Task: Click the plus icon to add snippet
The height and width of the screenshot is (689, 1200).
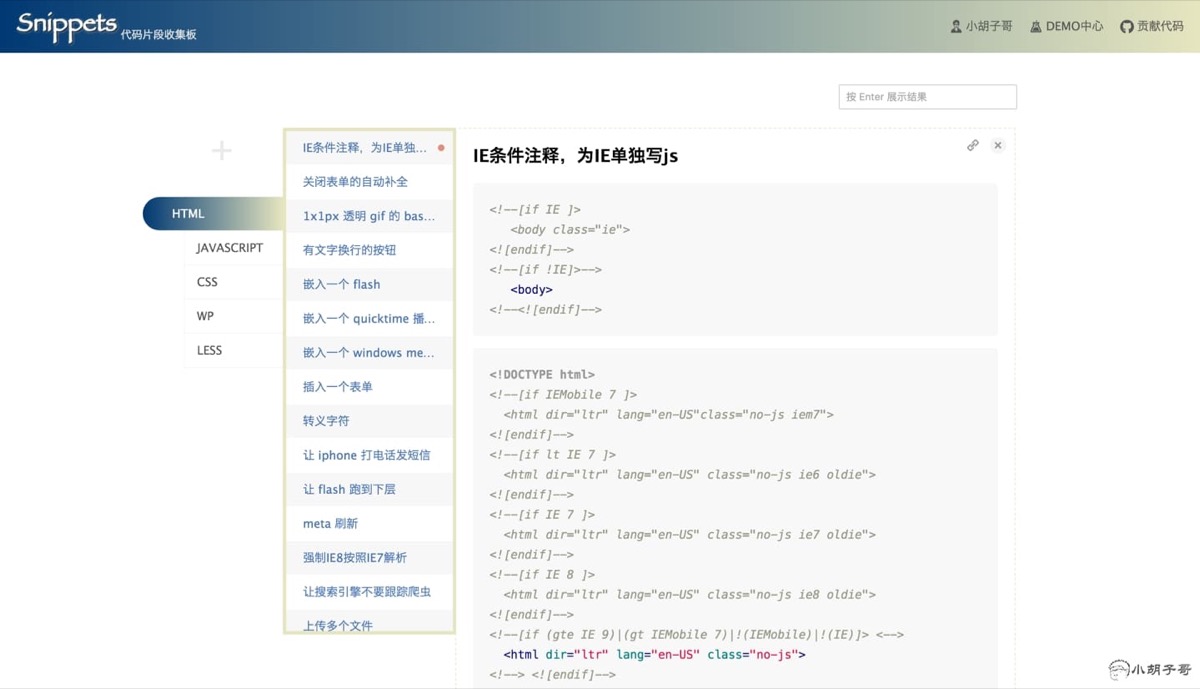Action: click(x=221, y=151)
